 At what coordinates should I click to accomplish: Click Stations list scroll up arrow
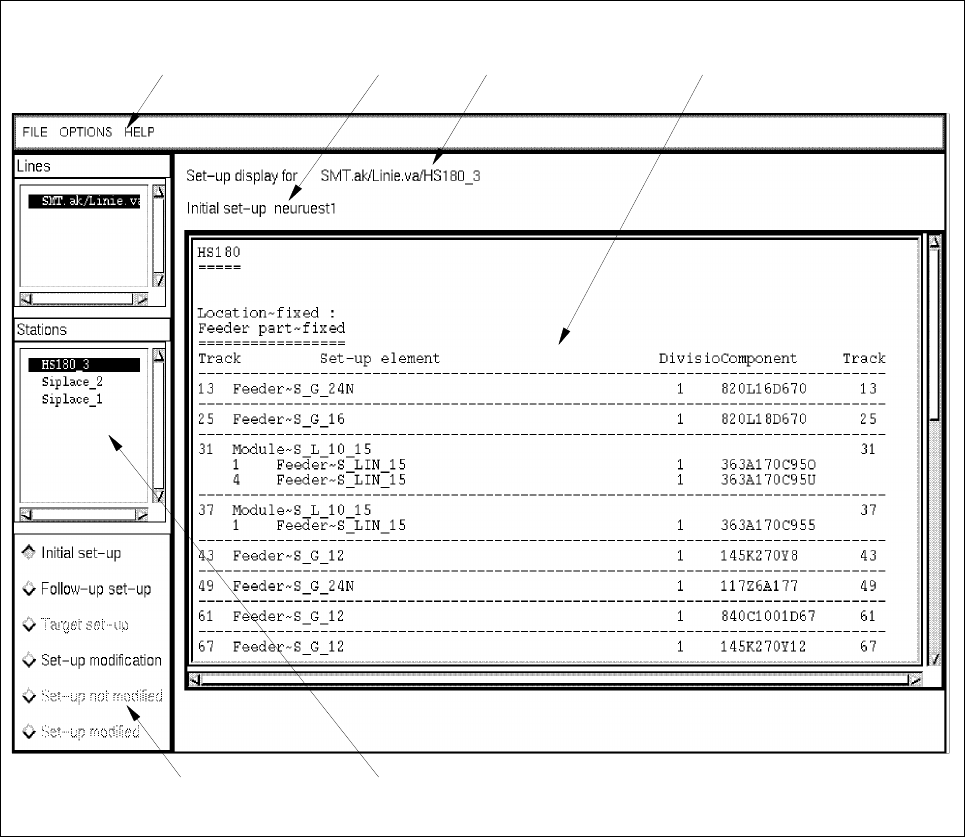tap(159, 355)
